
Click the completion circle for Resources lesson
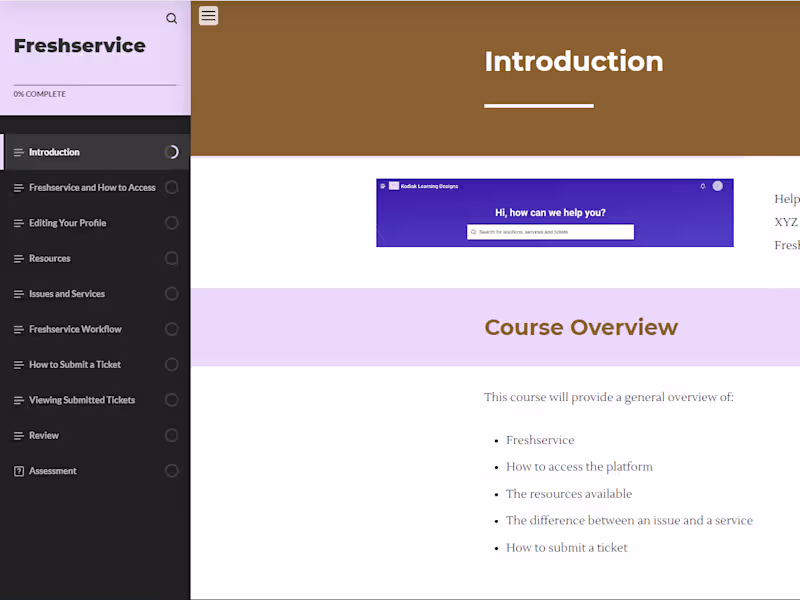pyautogui.click(x=172, y=259)
